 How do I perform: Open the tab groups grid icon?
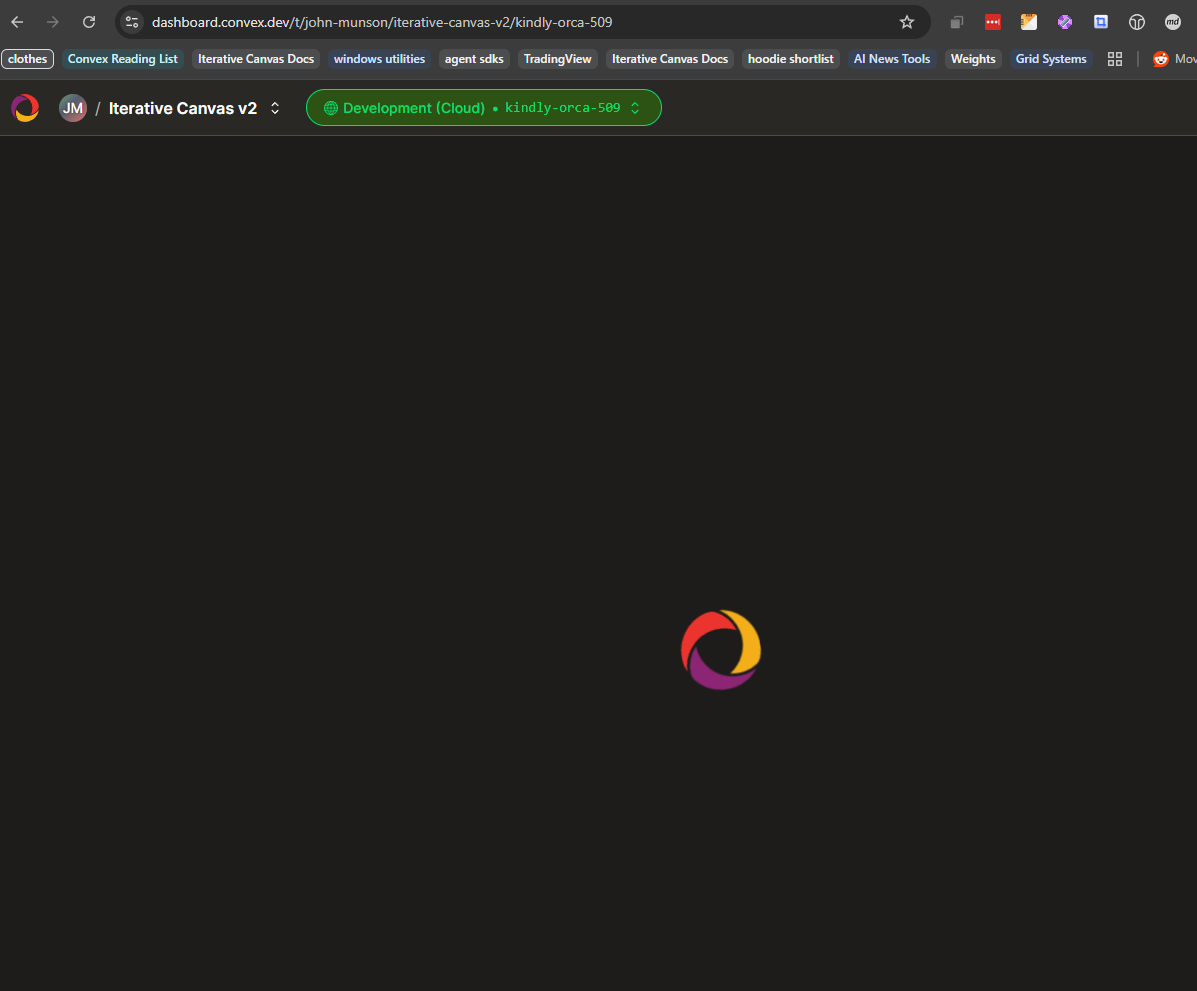[1115, 59]
